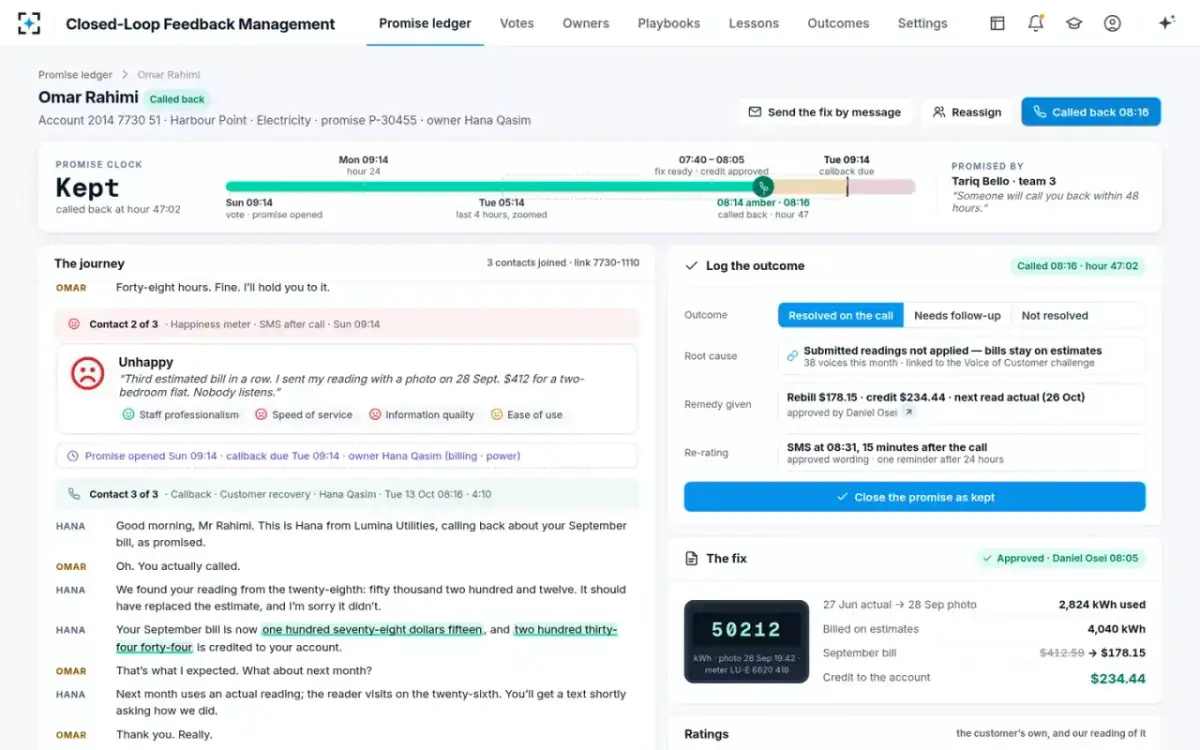The height and width of the screenshot is (750, 1200).
Task: Click Send the fix by message button
Action: coord(825,112)
